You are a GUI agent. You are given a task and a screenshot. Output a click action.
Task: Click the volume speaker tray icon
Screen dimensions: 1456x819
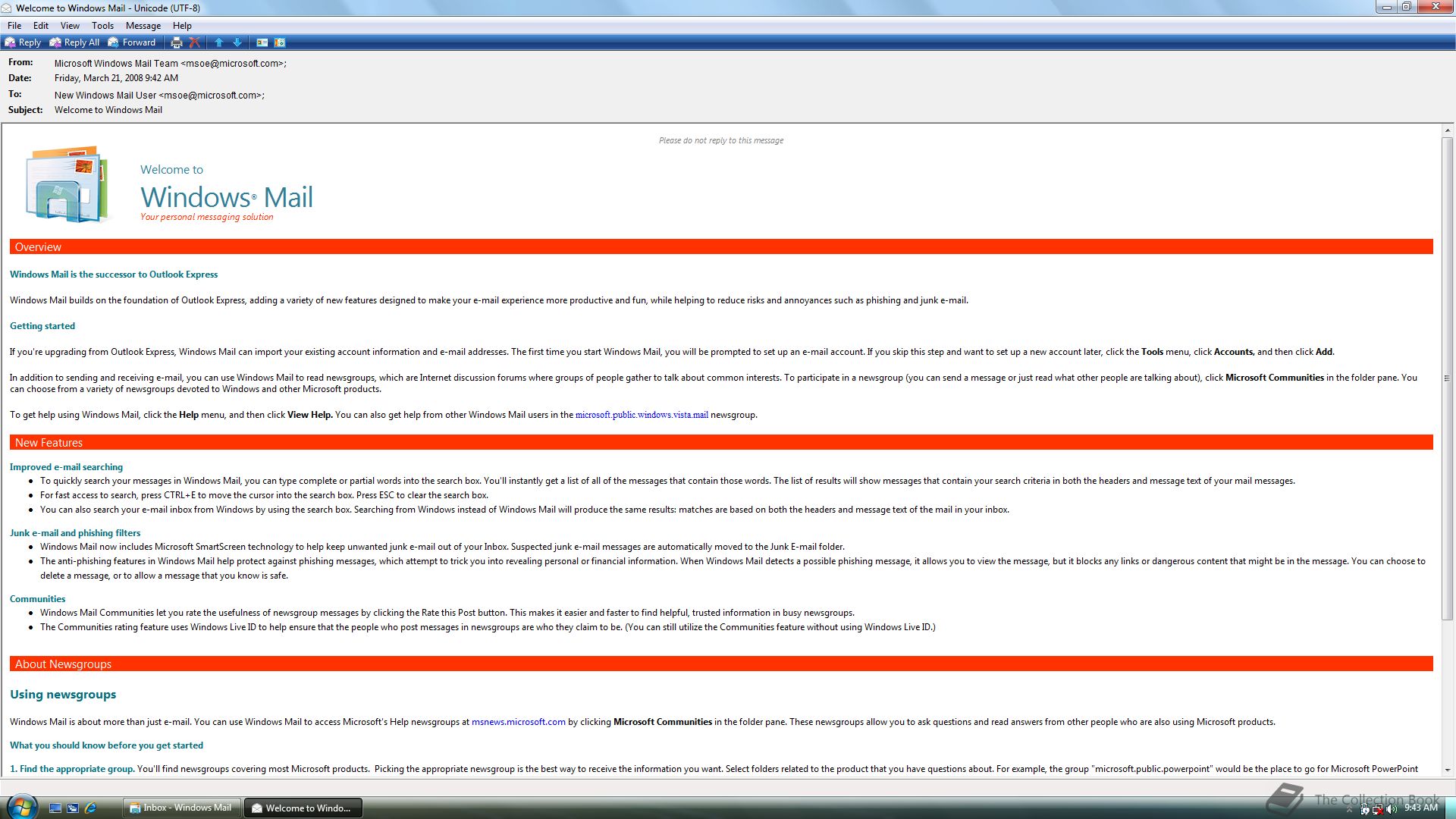point(1392,809)
